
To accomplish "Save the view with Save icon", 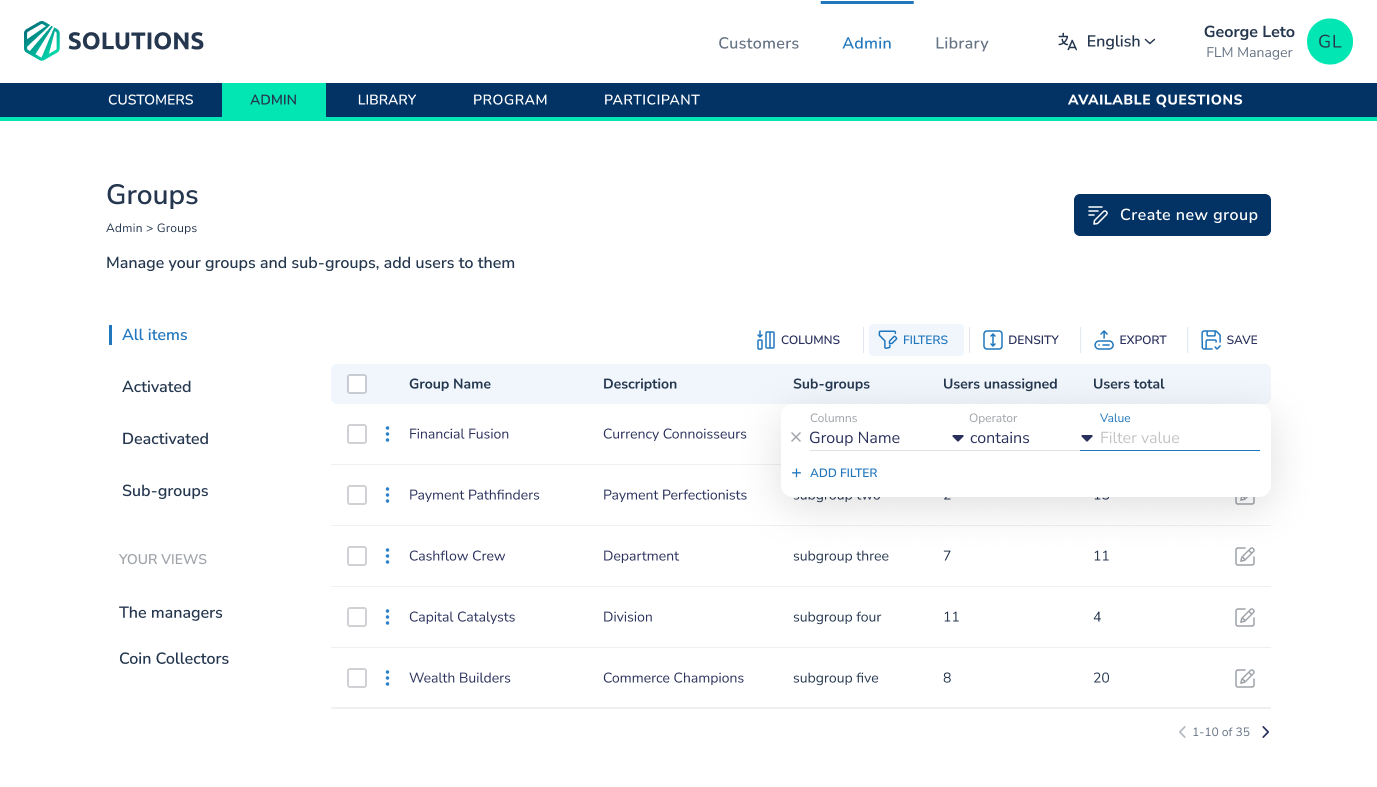I will coord(1211,340).
